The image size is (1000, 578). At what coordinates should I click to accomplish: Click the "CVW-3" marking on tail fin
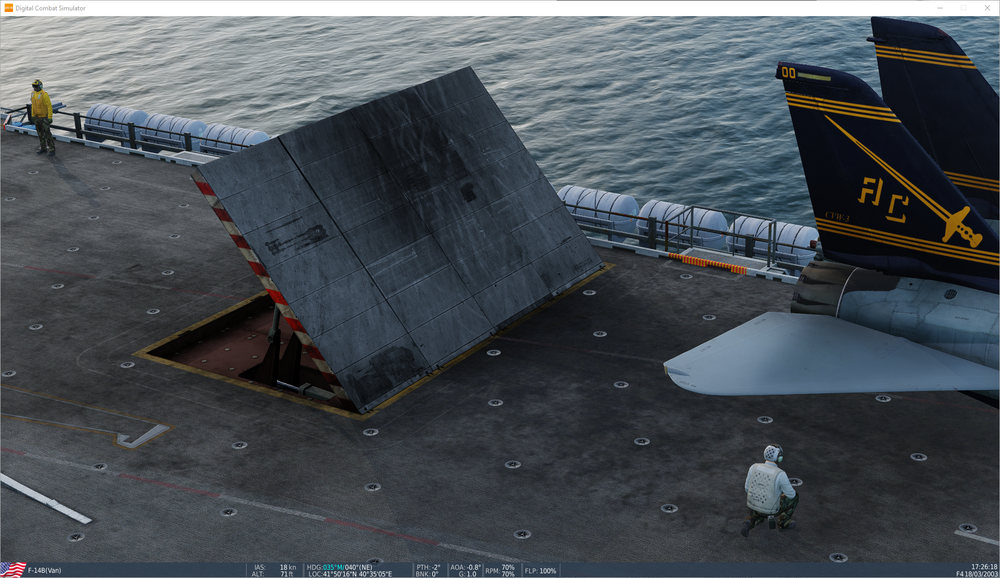837,216
